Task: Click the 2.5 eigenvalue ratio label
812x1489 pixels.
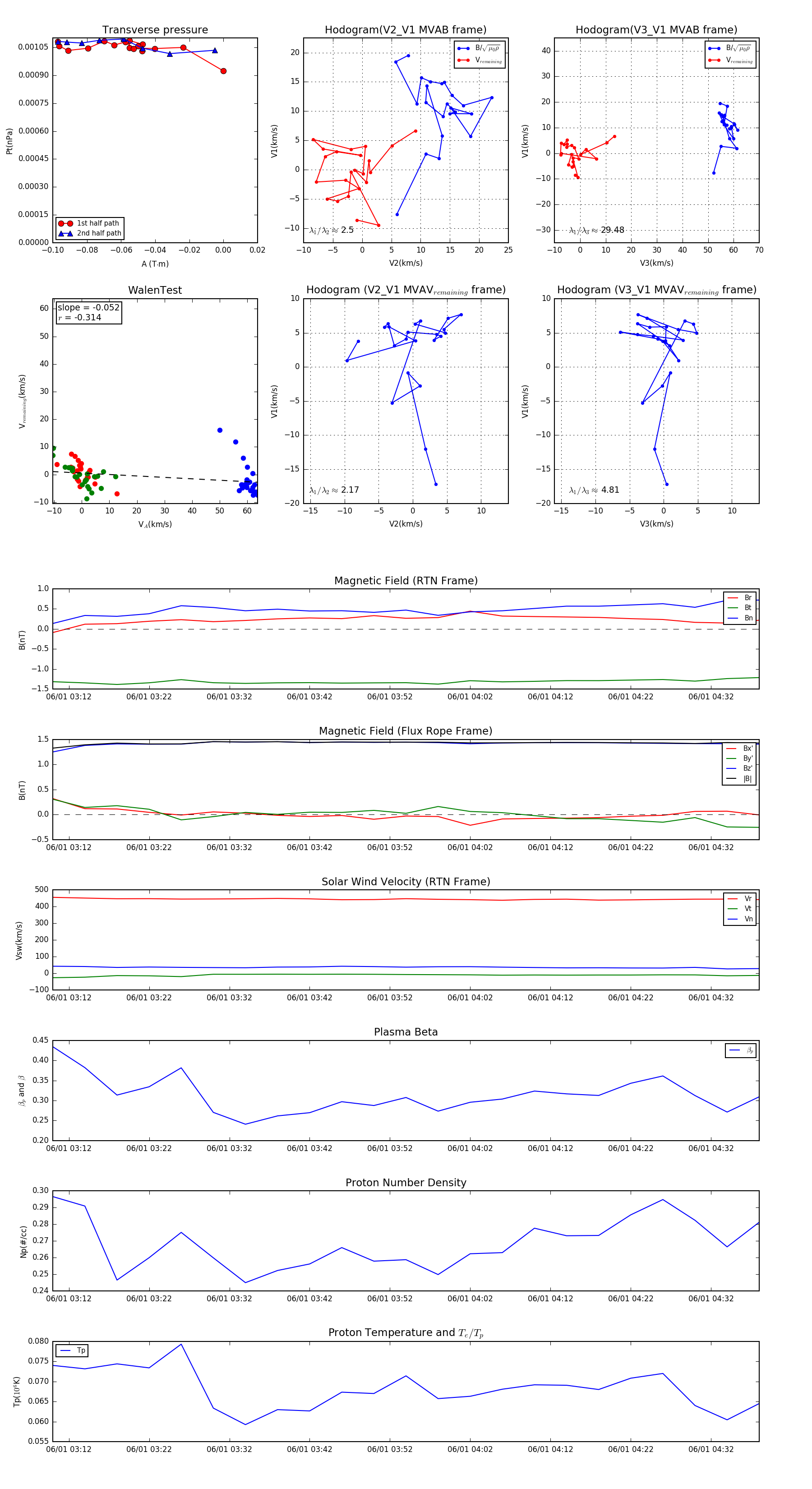Action: pyautogui.click(x=331, y=230)
